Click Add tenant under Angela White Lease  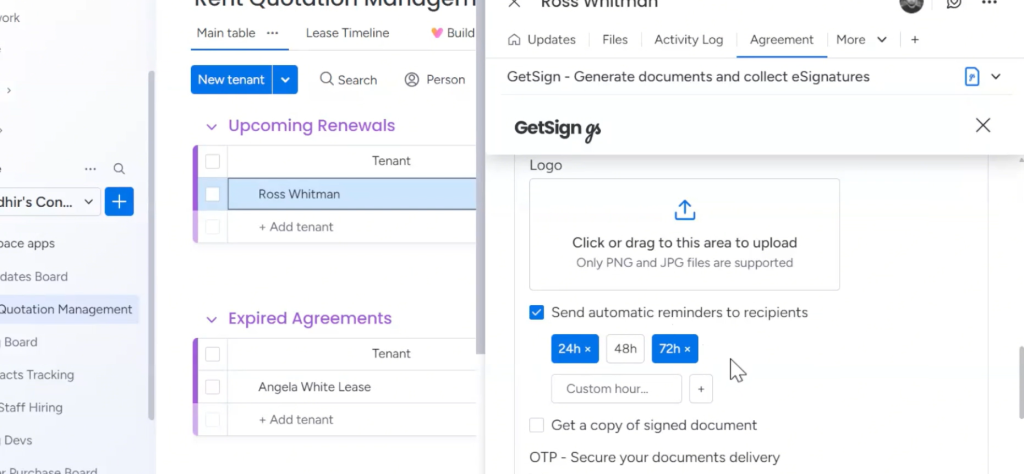click(296, 420)
